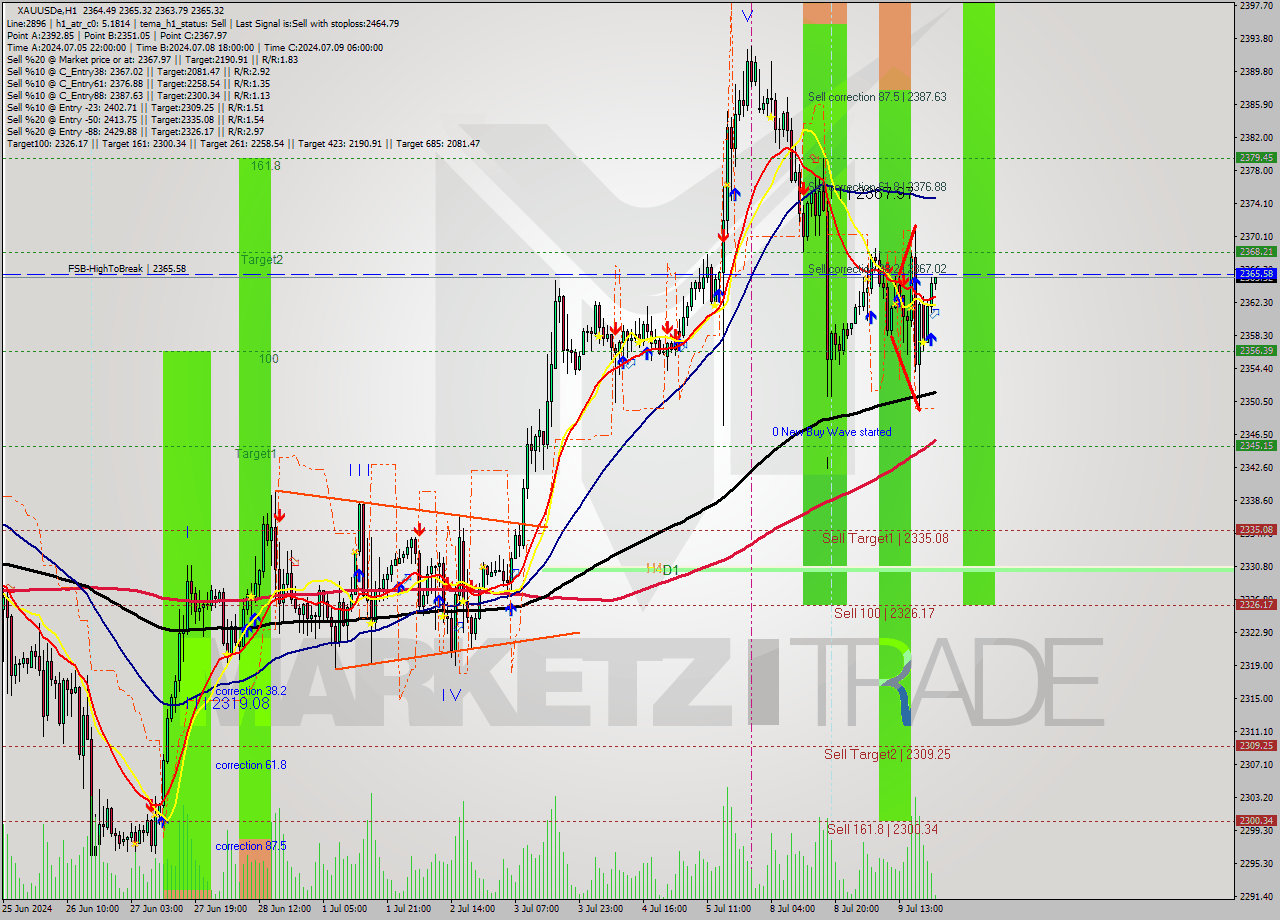Click the red 2335.08 price tag

(x=1255, y=530)
